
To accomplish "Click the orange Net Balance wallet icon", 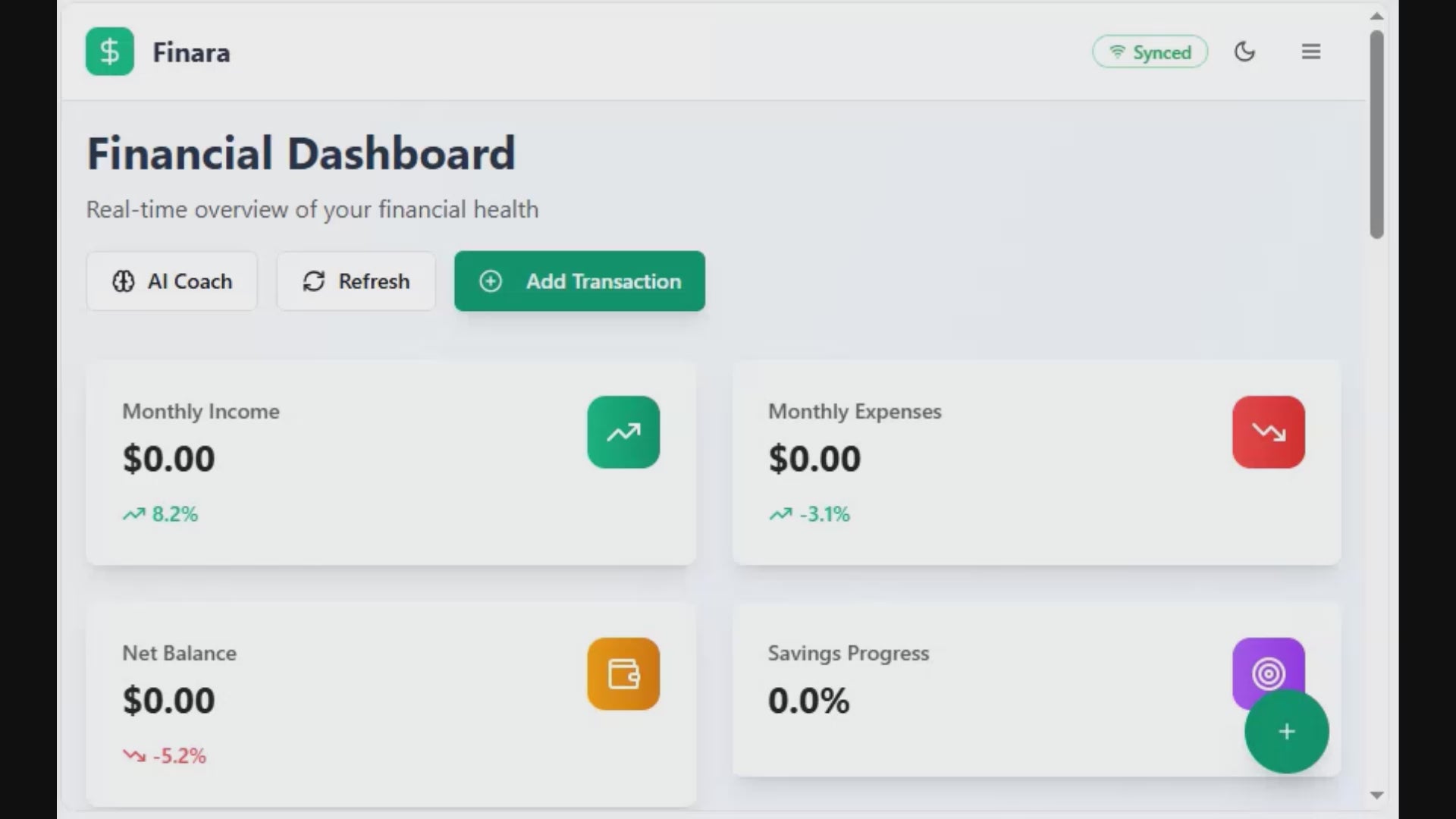I will coord(623,674).
